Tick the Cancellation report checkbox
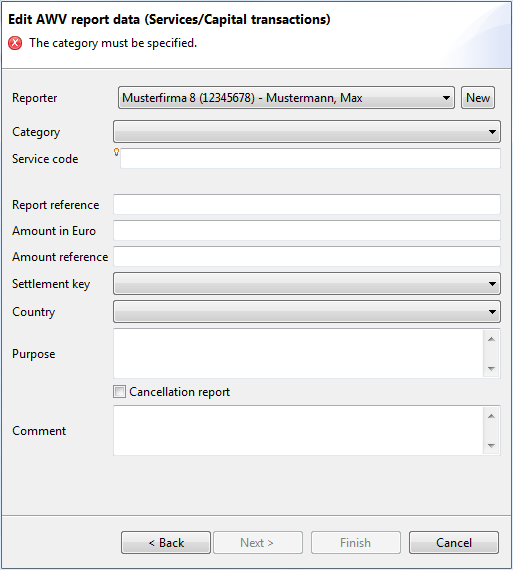This screenshot has width=513, height=570. [x=119, y=392]
